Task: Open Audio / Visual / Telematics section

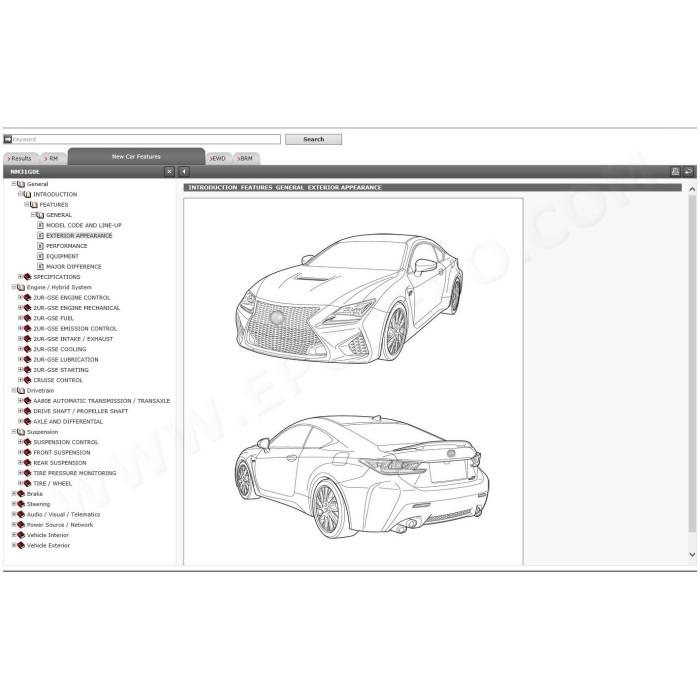Action: [x=63, y=514]
